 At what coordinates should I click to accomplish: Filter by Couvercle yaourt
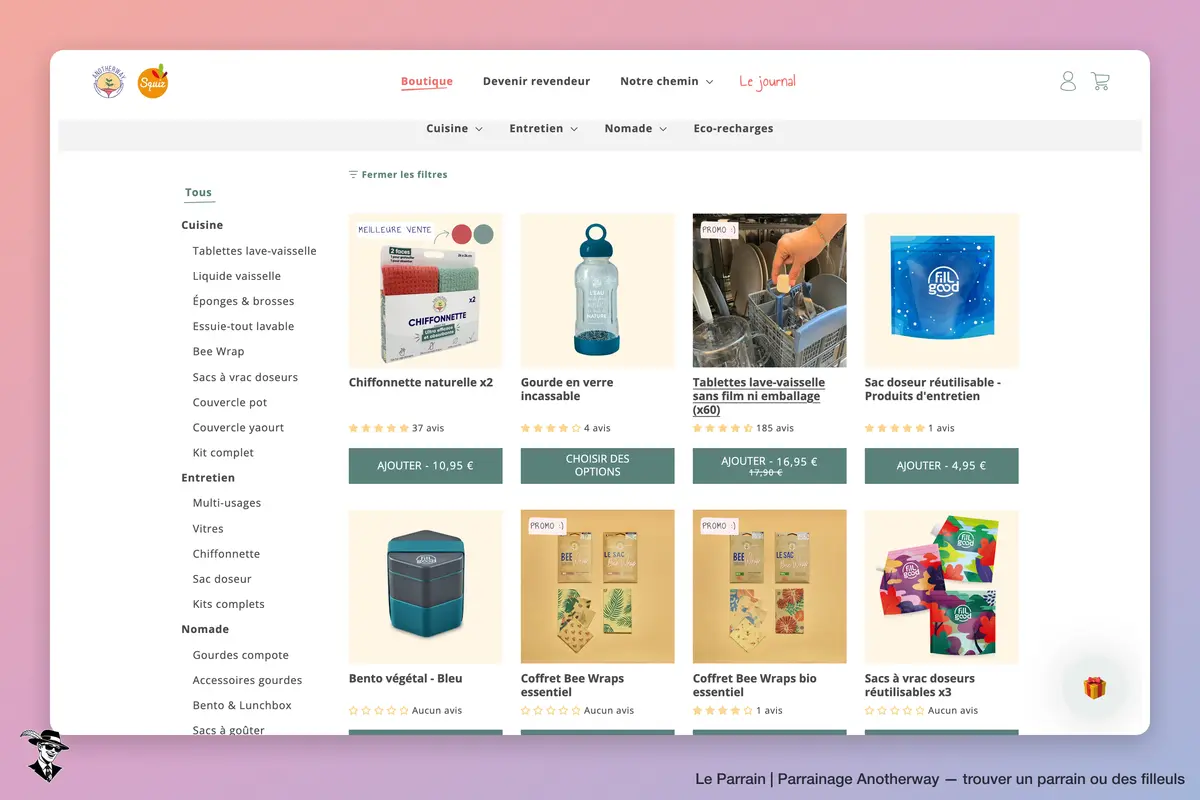click(x=238, y=427)
